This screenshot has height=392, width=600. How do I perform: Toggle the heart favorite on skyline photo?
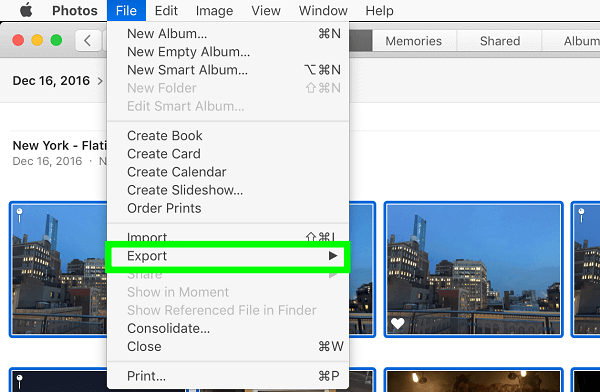pos(398,324)
